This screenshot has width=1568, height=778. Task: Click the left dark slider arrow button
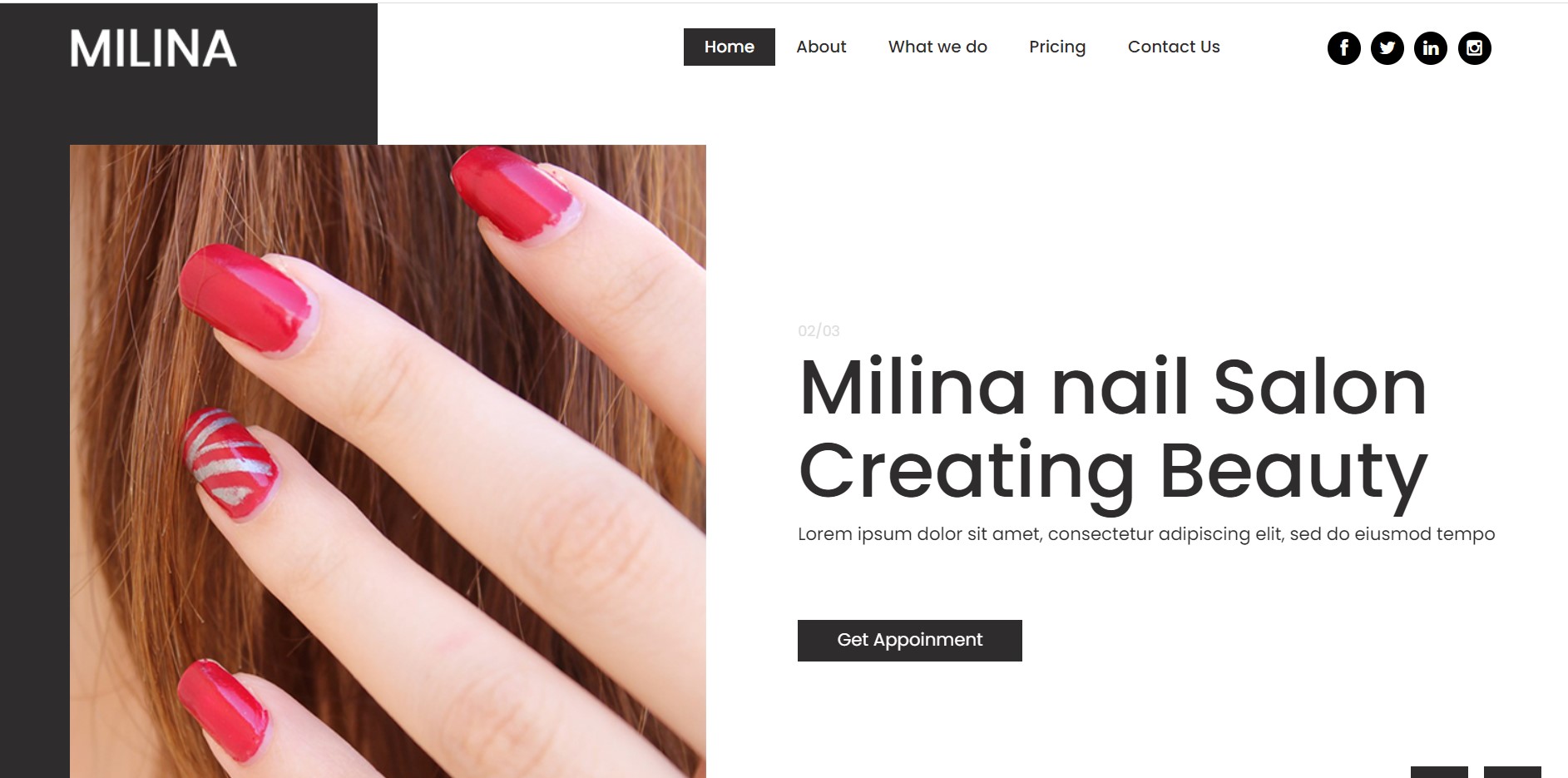coord(1439,772)
